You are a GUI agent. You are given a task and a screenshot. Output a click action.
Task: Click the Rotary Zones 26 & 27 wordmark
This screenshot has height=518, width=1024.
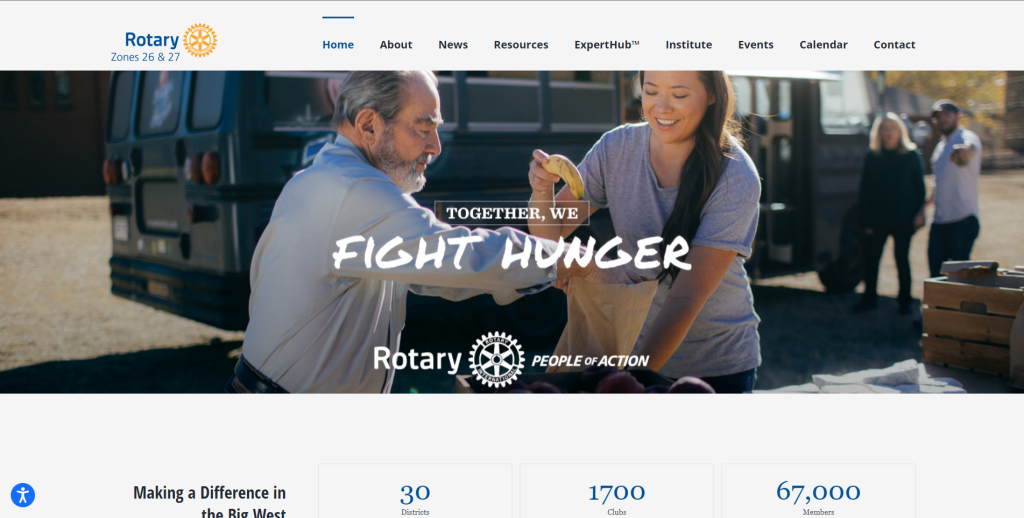coord(152,47)
